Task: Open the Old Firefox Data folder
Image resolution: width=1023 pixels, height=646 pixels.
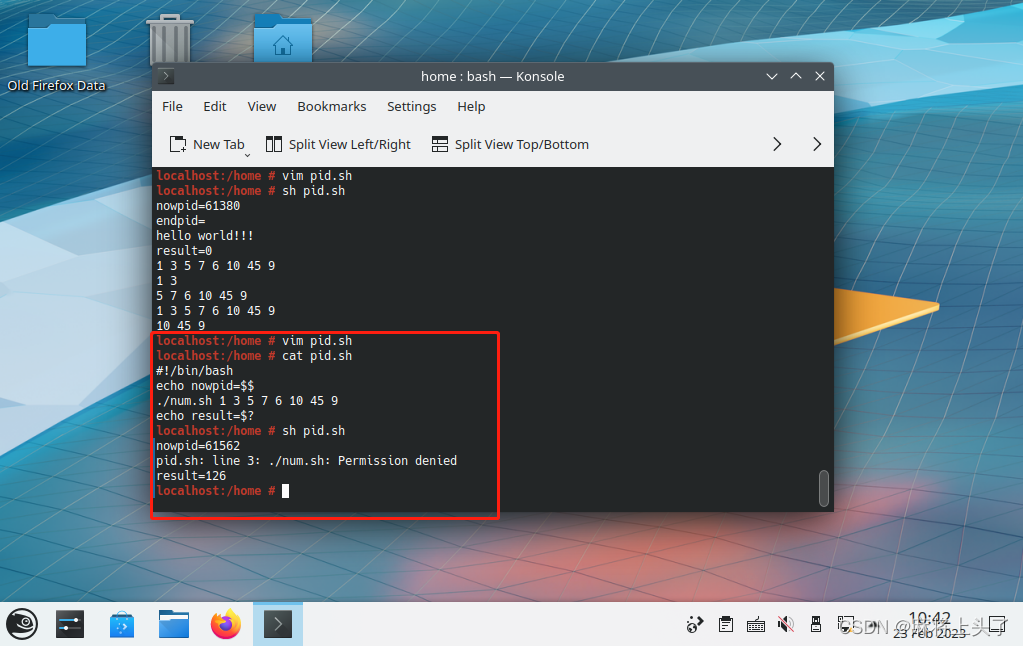Action: coord(55,38)
